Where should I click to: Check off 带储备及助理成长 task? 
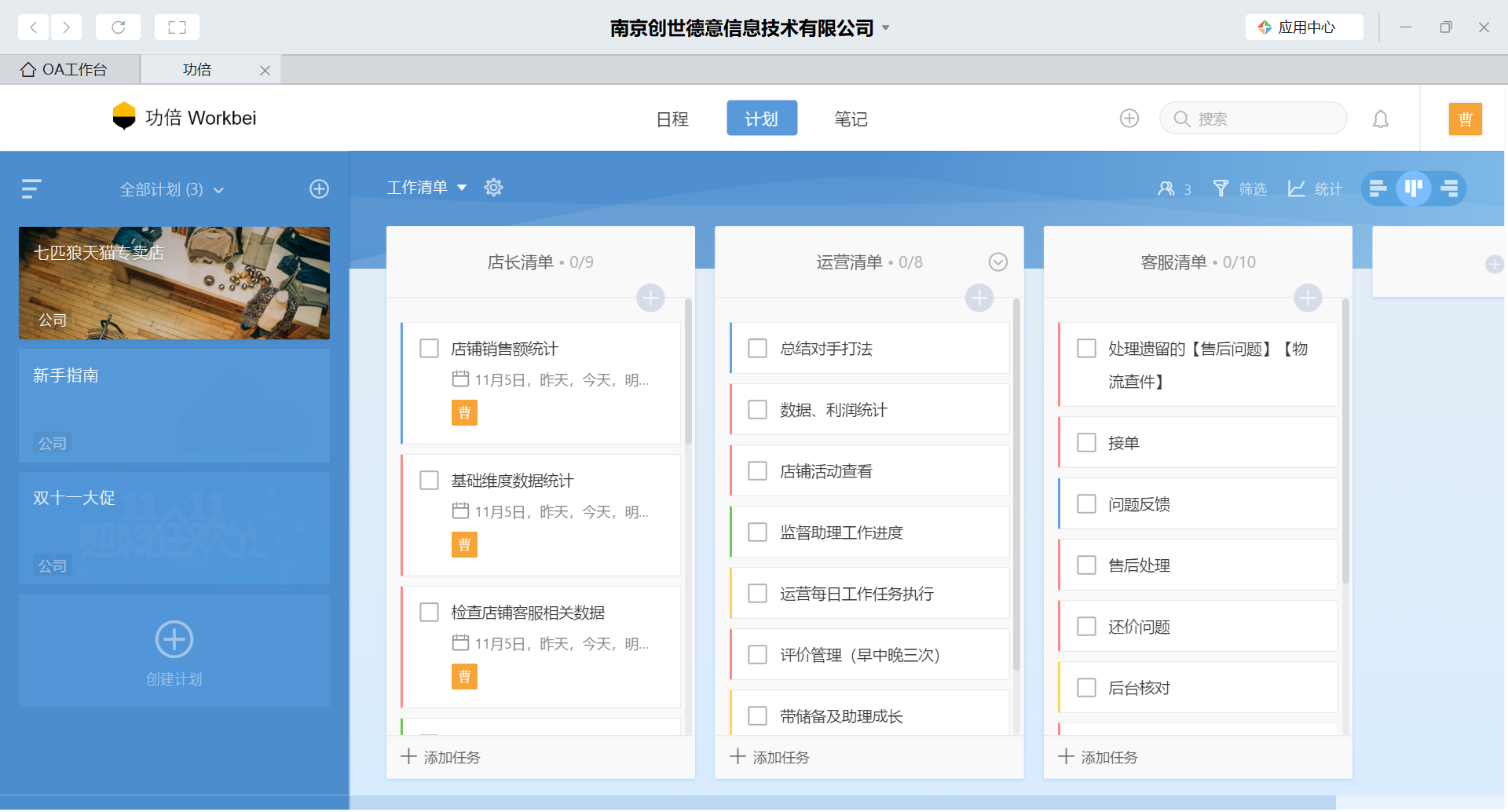(x=758, y=716)
